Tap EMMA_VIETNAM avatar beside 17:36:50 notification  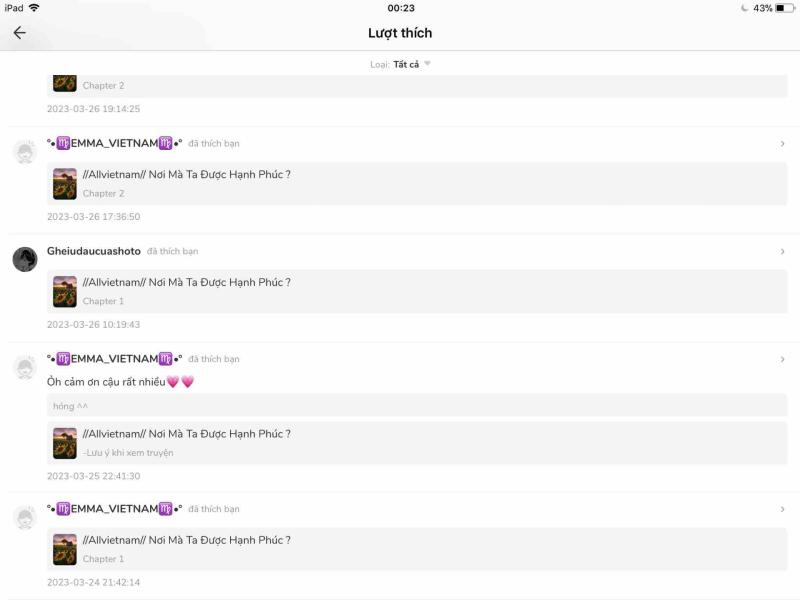pos(25,152)
